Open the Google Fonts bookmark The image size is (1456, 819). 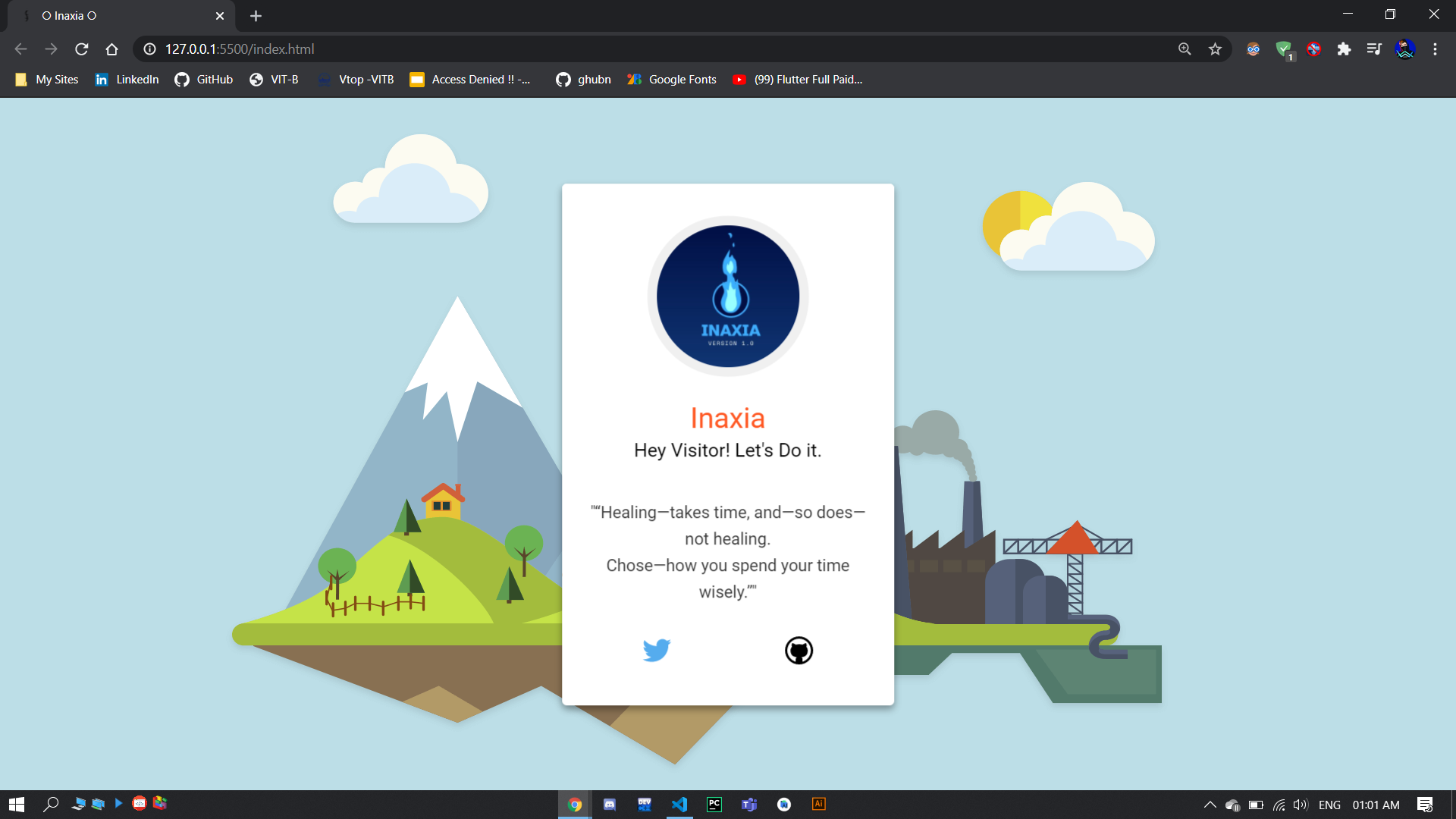pos(671,80)
